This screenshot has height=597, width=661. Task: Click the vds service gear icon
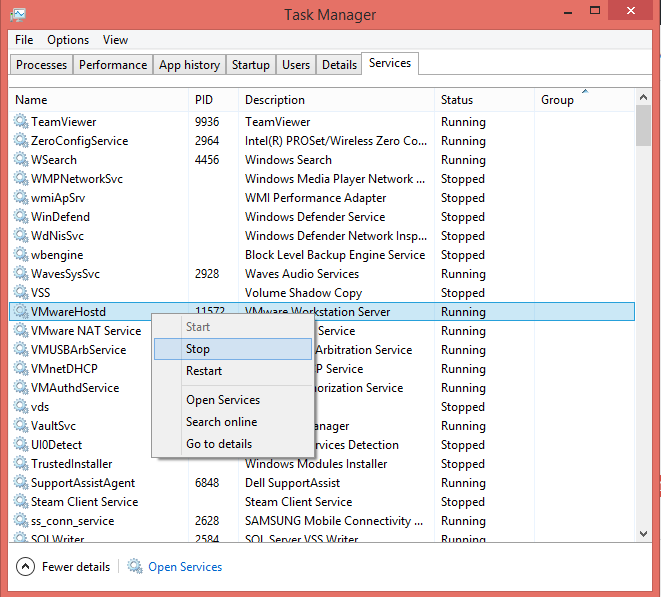tap(20, 406)
